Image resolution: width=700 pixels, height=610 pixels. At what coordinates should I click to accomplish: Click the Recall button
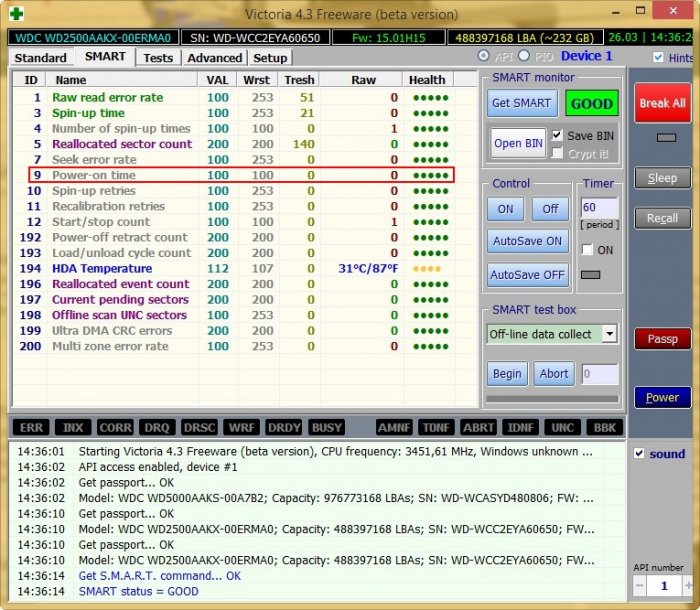(662, 218)
